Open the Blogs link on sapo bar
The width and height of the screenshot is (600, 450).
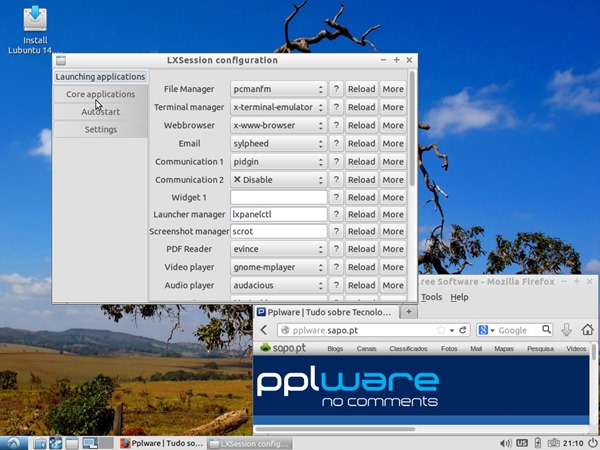point(335,349)
